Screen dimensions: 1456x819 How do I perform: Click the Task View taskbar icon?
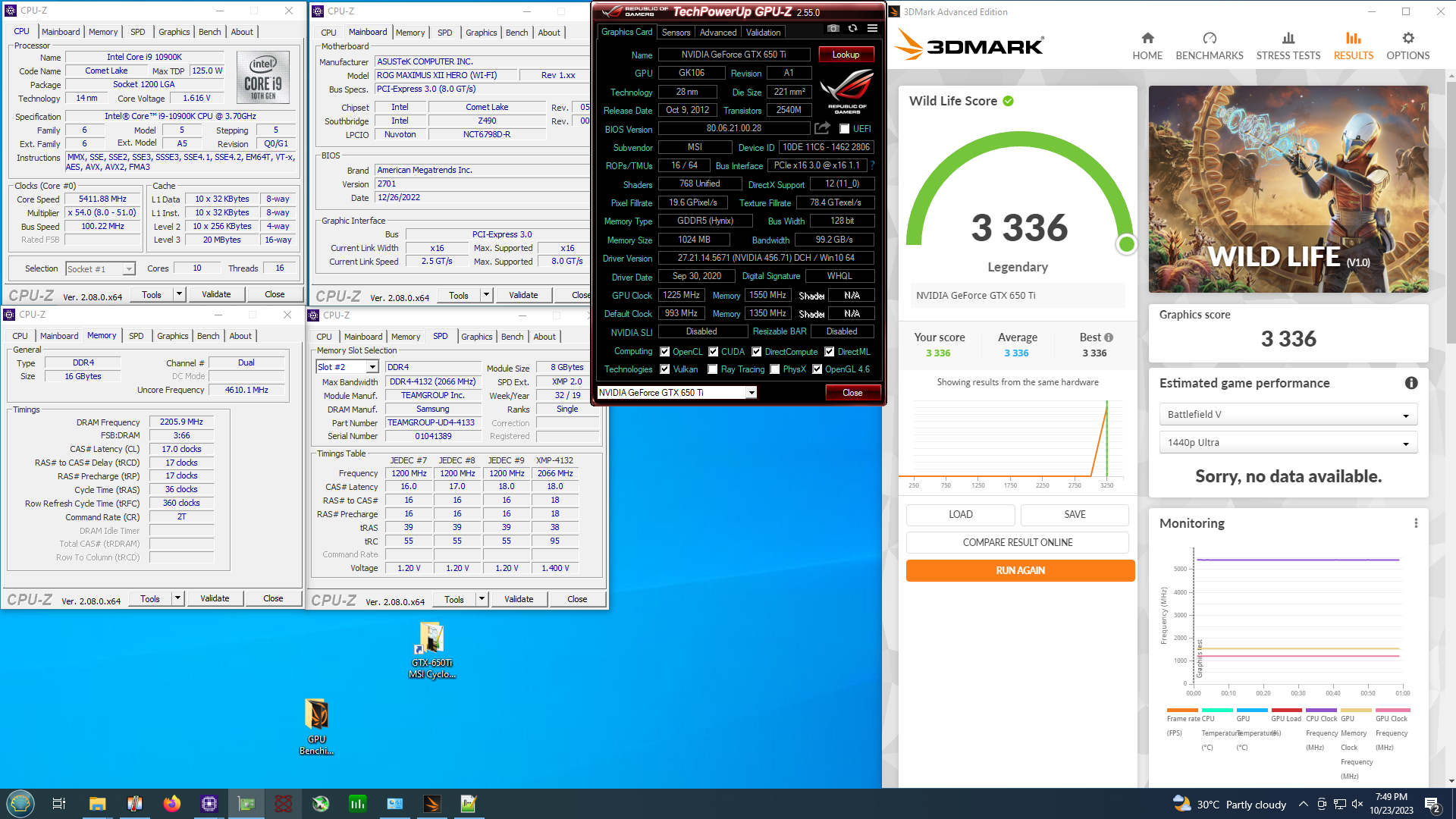pyautogui.click(x=59, y=804)
